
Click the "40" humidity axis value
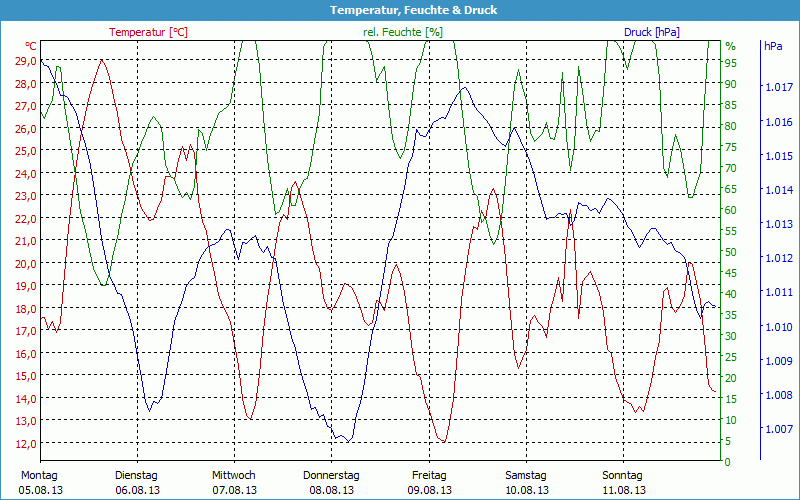pos(731,294)
